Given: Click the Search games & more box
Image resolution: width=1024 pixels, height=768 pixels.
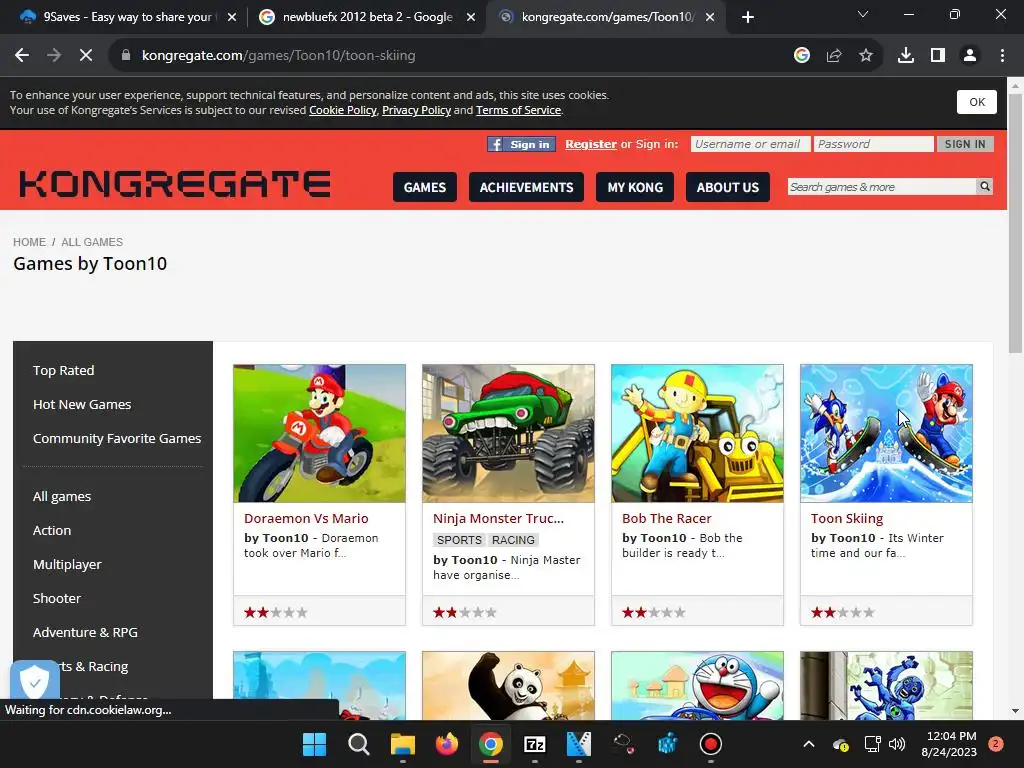Looking at the screenshot, I should (882, 187).
